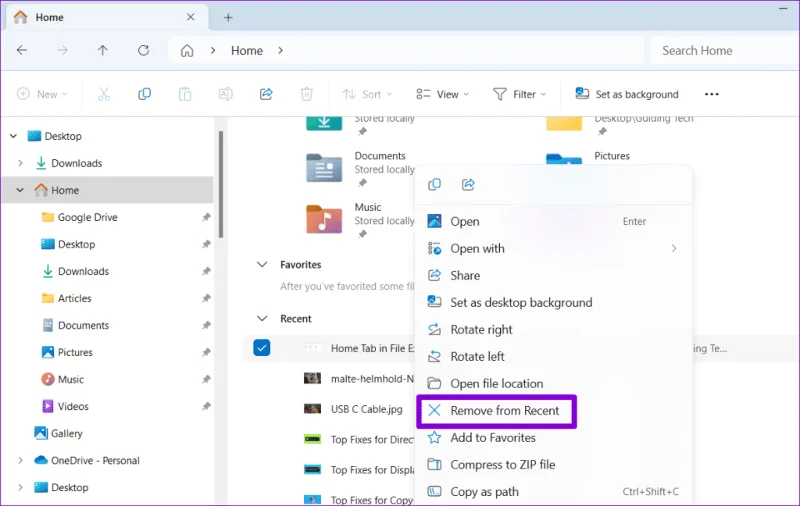Open the Documents quick access folder icon

[324, 168]
